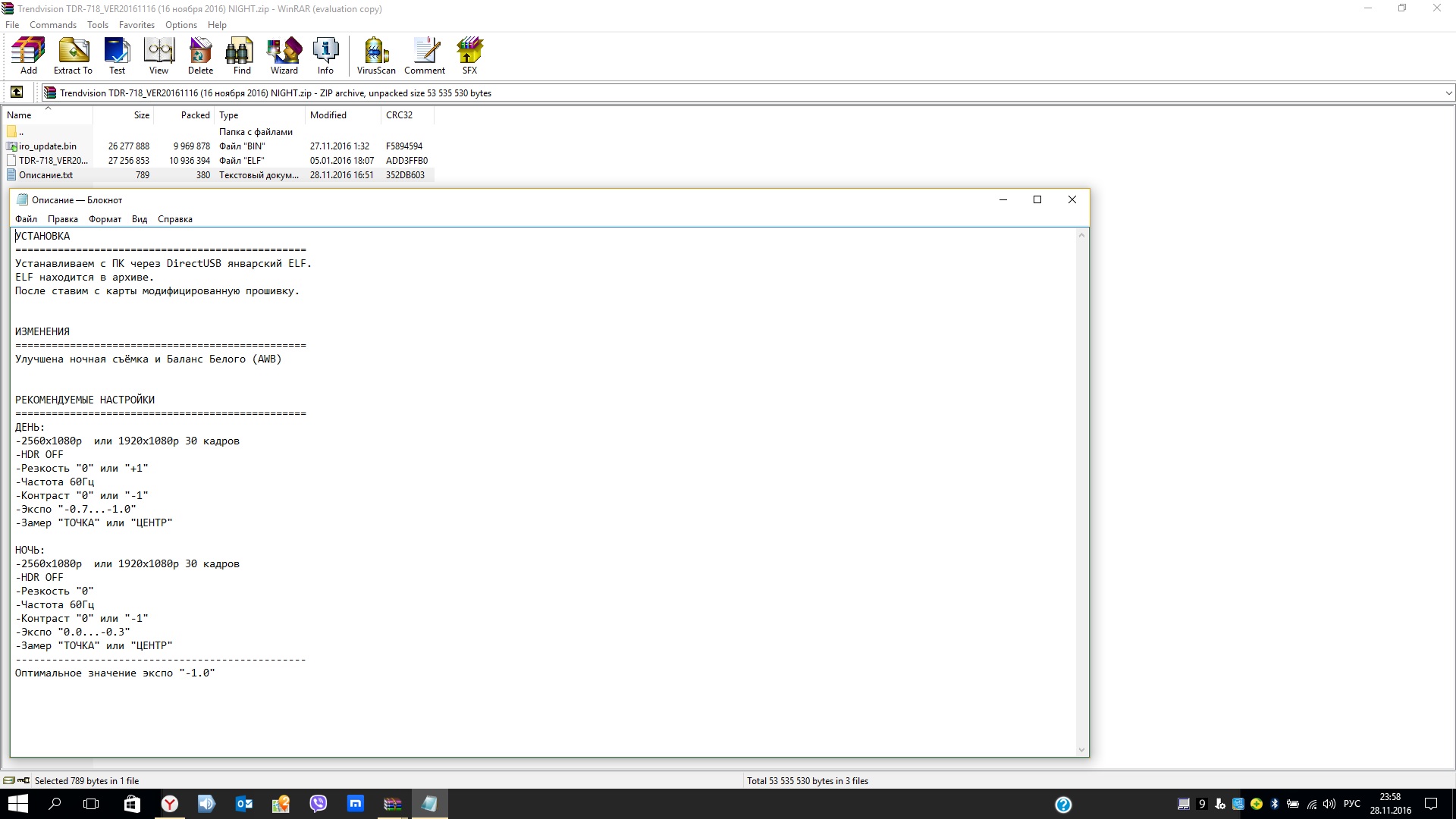Sort file list by Modified column
The width and height of the screenshot is (1456, 819).
point(328,115)
